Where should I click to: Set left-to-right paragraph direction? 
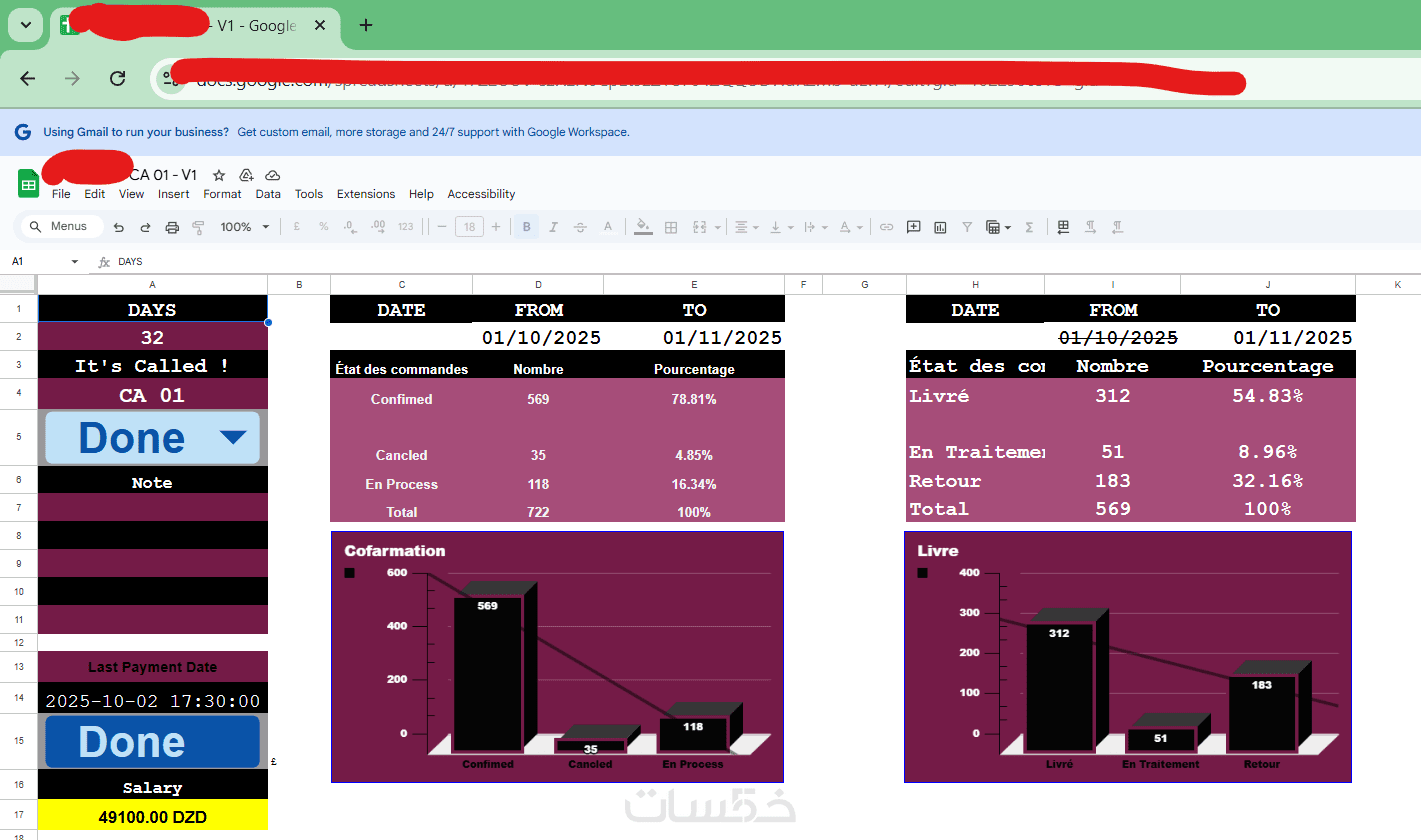(x=1090, y=227)
